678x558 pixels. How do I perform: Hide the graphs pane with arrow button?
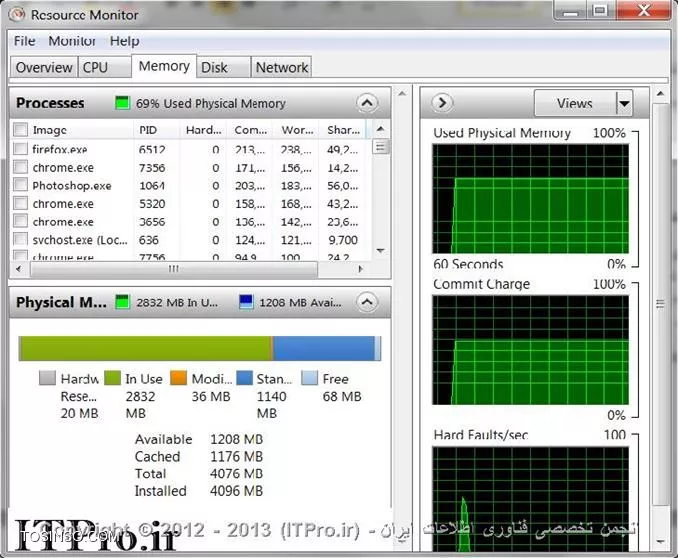[442, 103]
